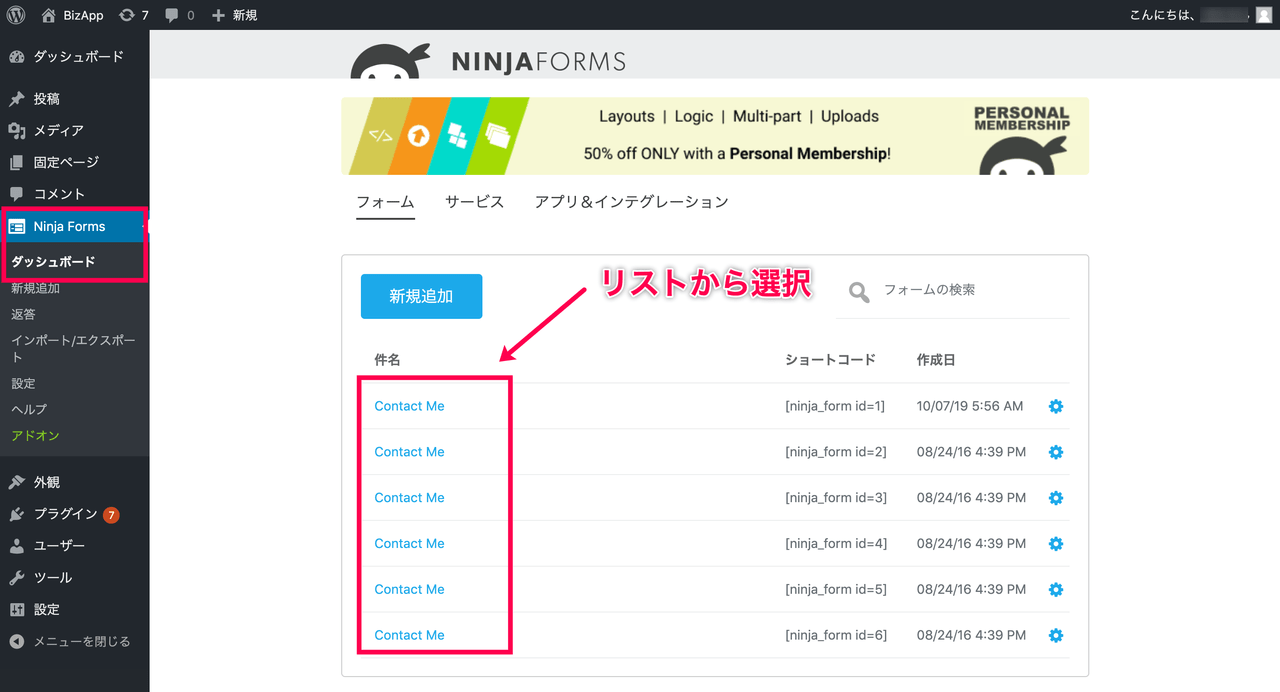Viewport: 1280px width, 692px height.
Task: Open 設定 in the Ninja Forms submenu
Action: (23, 383)
